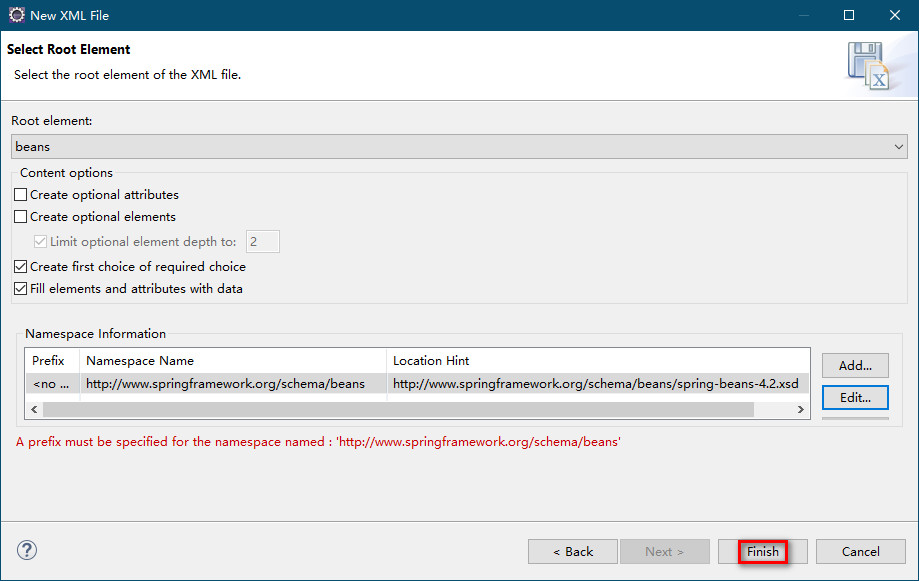Screen dimensions: 919x581
Task: Click the Add button for namespaces
Action: tap(854, 365)
